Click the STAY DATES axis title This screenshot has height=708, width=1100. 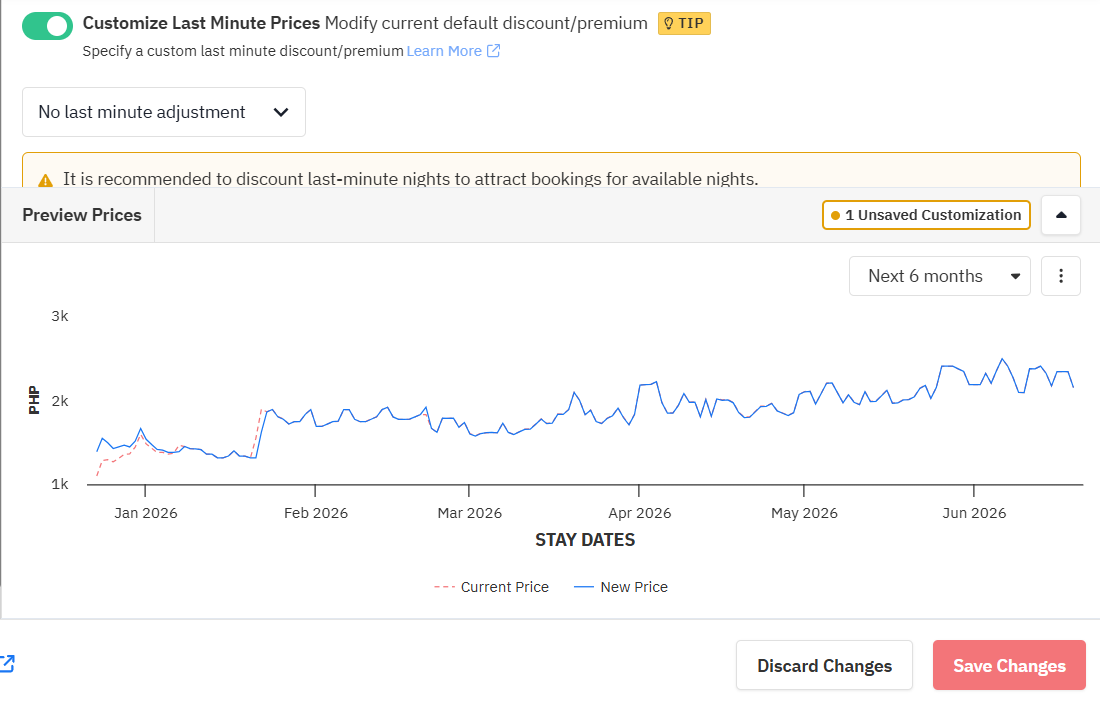coord(585,540)
